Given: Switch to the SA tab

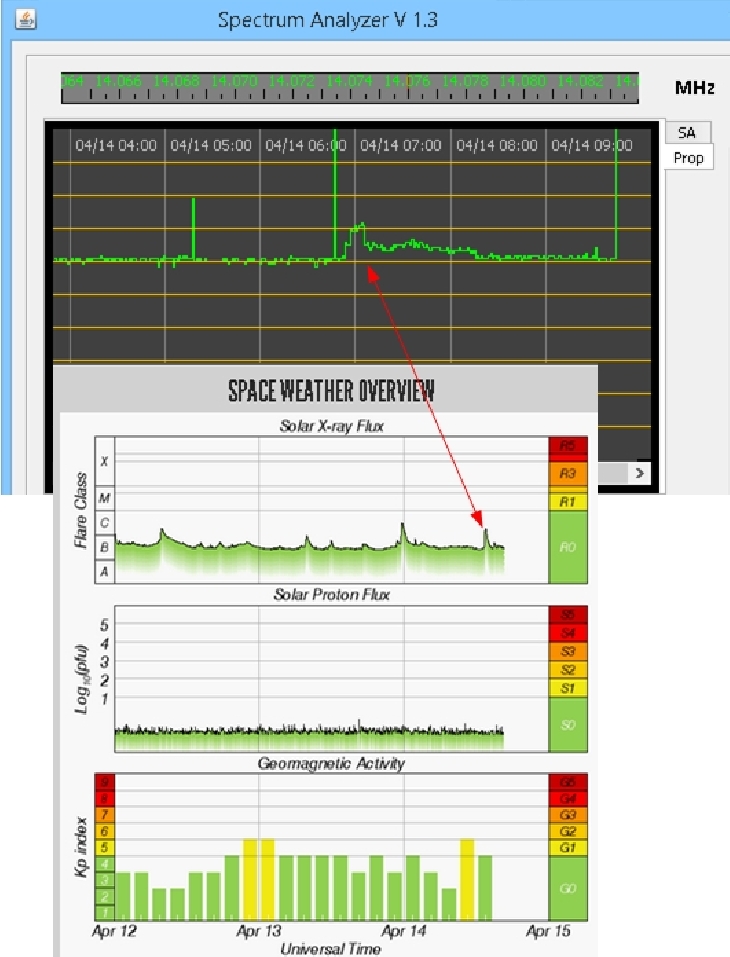Looking at the screenshot, I should click(686, 132).
